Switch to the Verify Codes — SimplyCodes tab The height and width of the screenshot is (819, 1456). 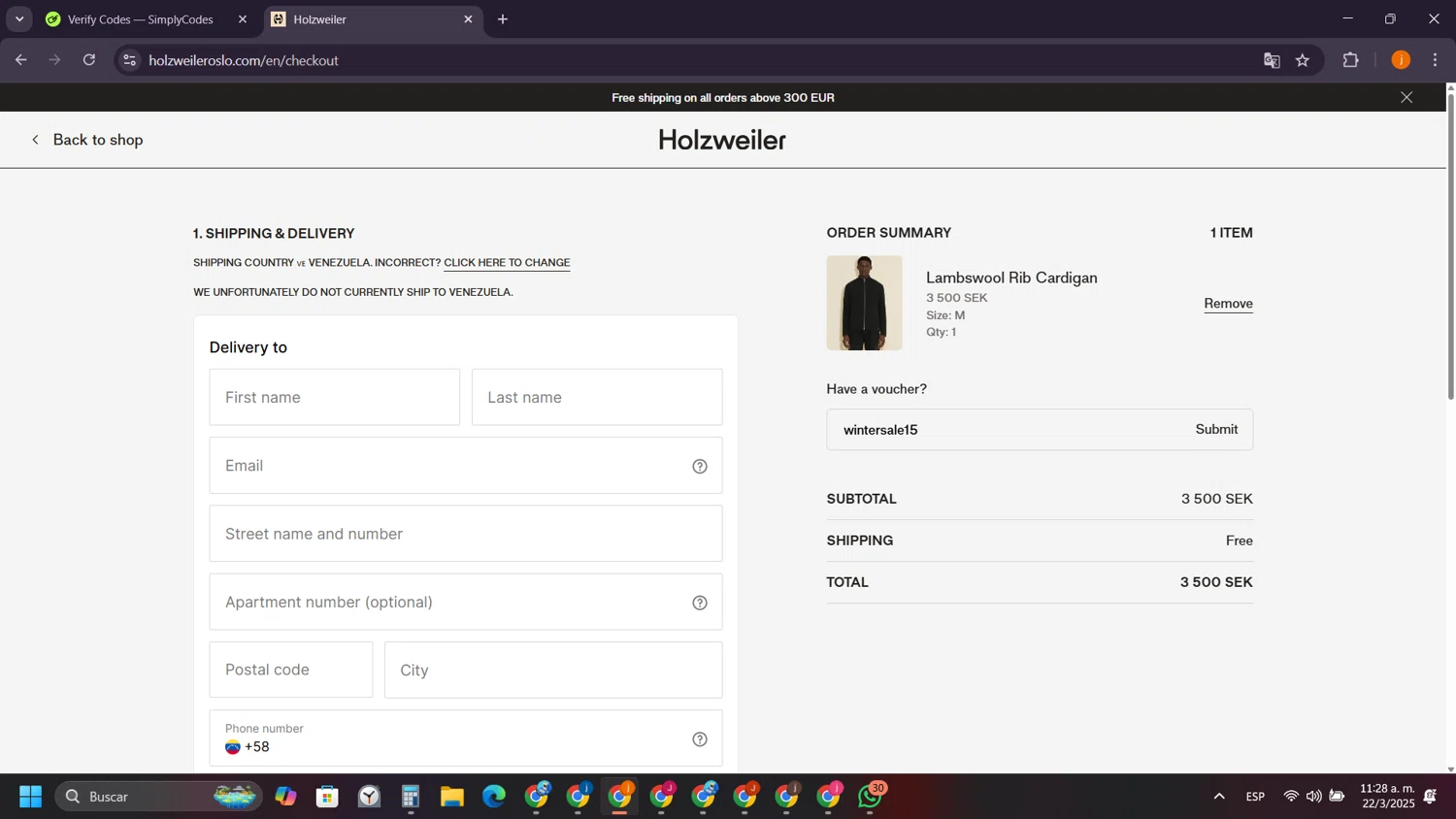(x=141, y=19)
